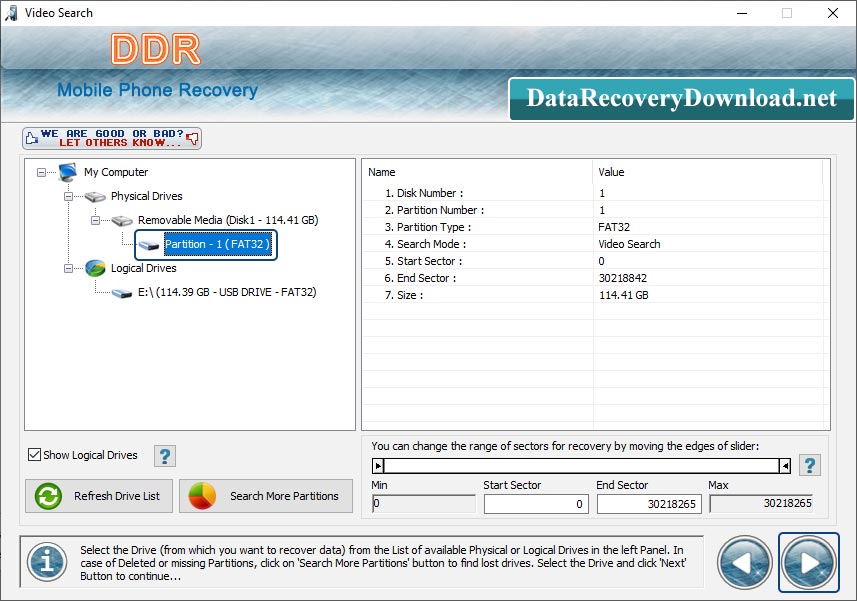The width and height of the screenshot is (857, 601).
Task: Click the '114.41 GB' value cell
Action: pos(624,294)
